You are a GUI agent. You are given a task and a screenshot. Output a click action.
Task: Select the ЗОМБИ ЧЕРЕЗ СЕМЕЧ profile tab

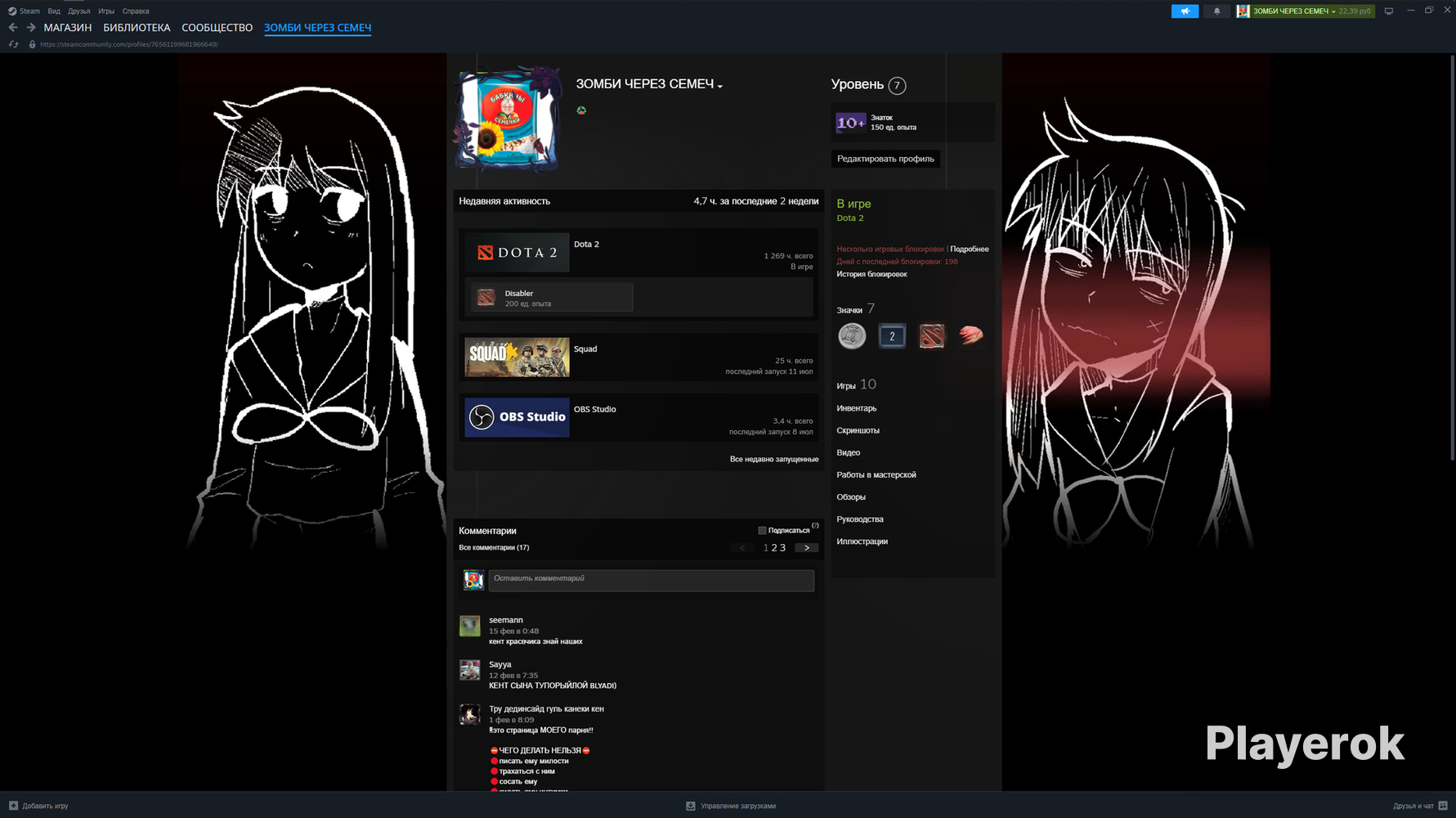coord(317,28)
